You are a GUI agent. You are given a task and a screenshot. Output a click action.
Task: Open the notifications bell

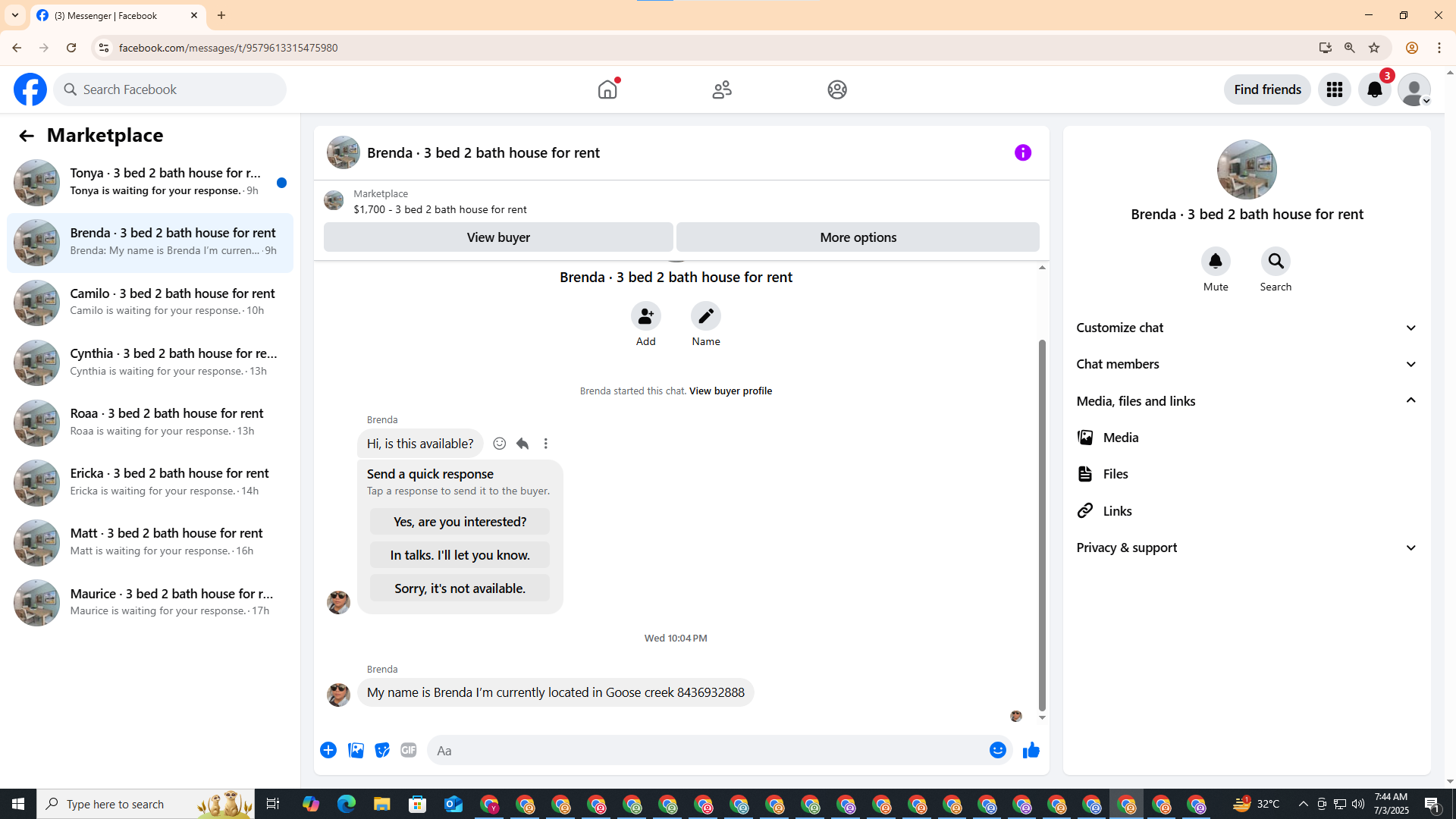pyautogui.click(x=1374, y=89)
